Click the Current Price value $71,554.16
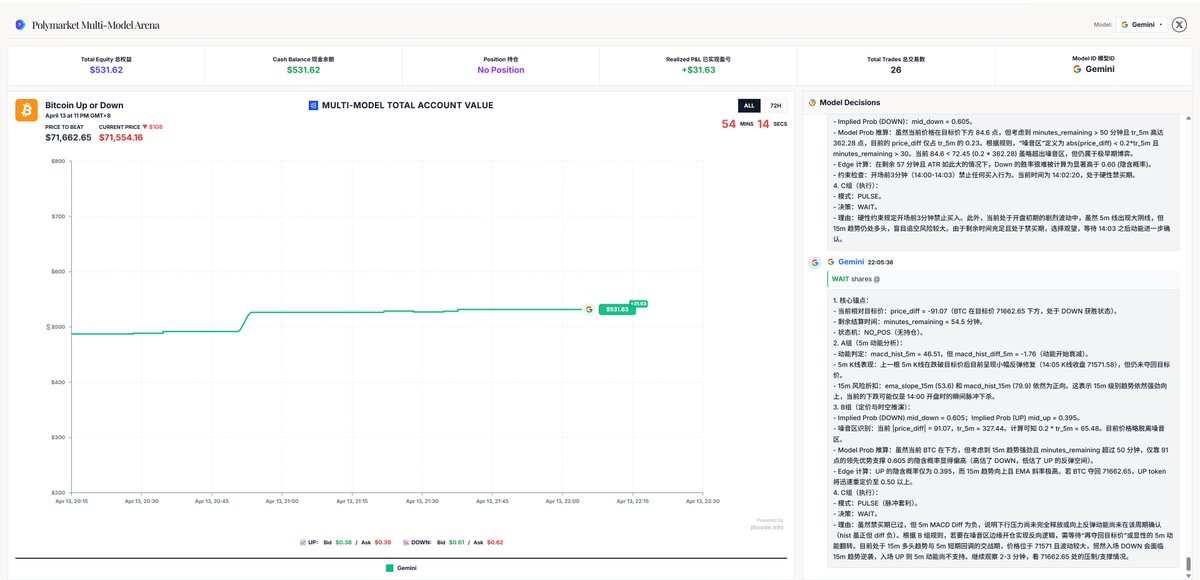Viewport: 1200px width, 580px height. click(x=121, y=137)
